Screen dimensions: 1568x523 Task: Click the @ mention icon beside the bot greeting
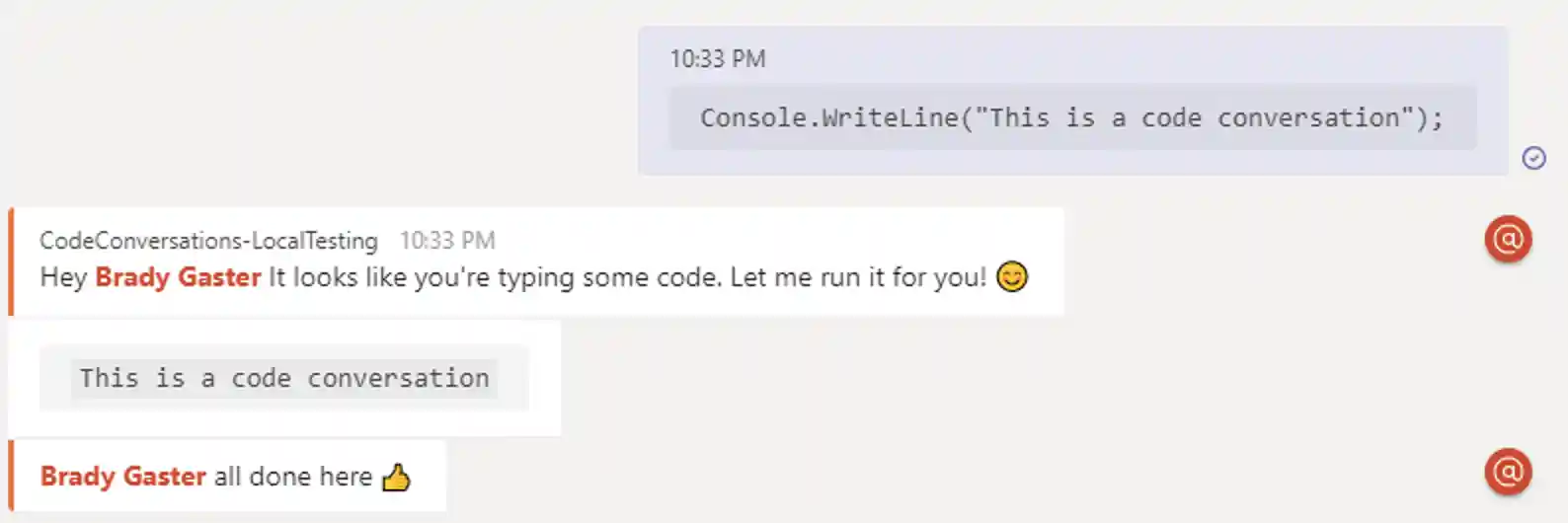(x=1508, y=239)
